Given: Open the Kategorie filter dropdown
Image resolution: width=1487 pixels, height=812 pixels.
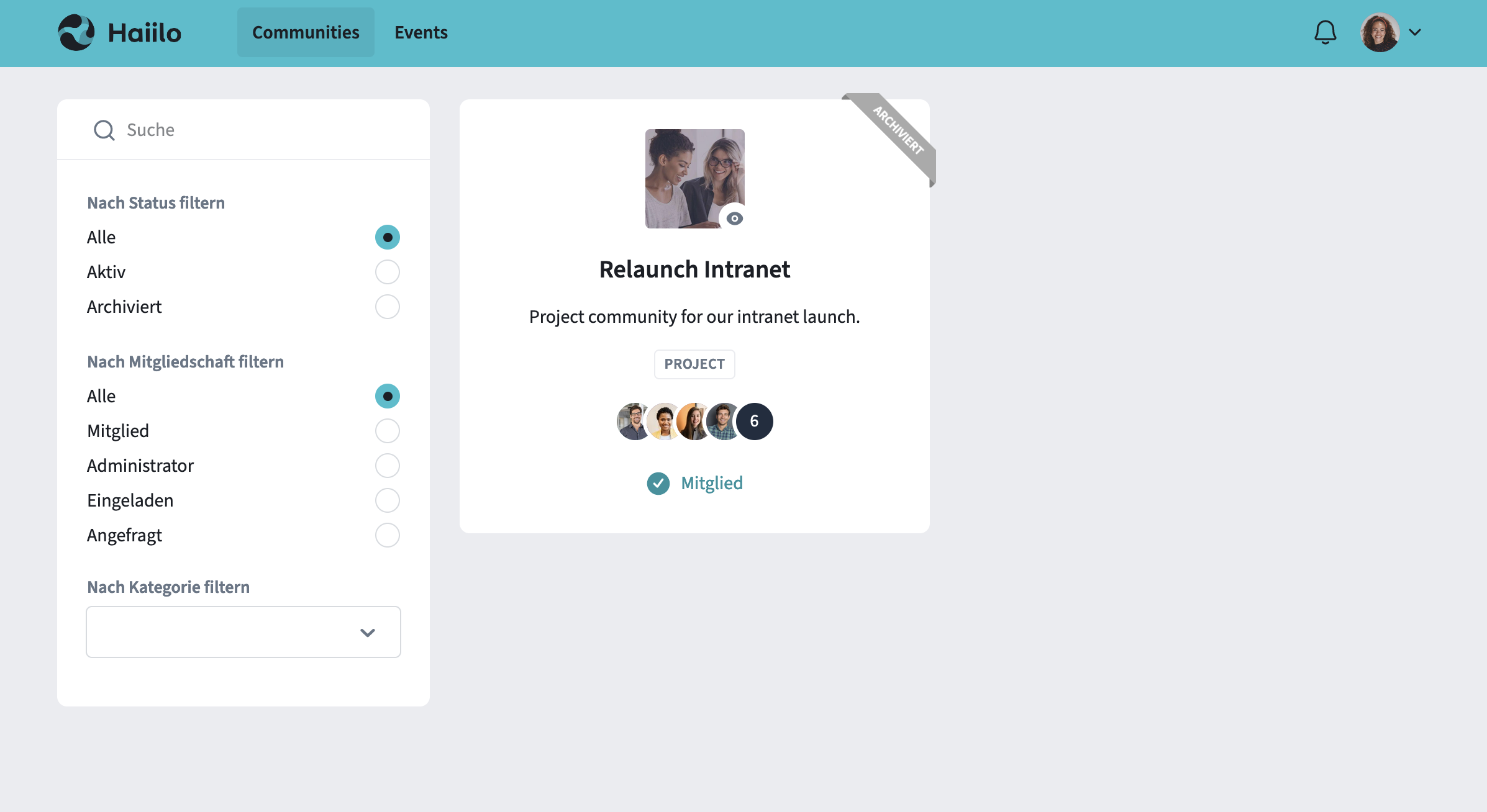Looking at the screenshot, I should click(x=243, y=632).
